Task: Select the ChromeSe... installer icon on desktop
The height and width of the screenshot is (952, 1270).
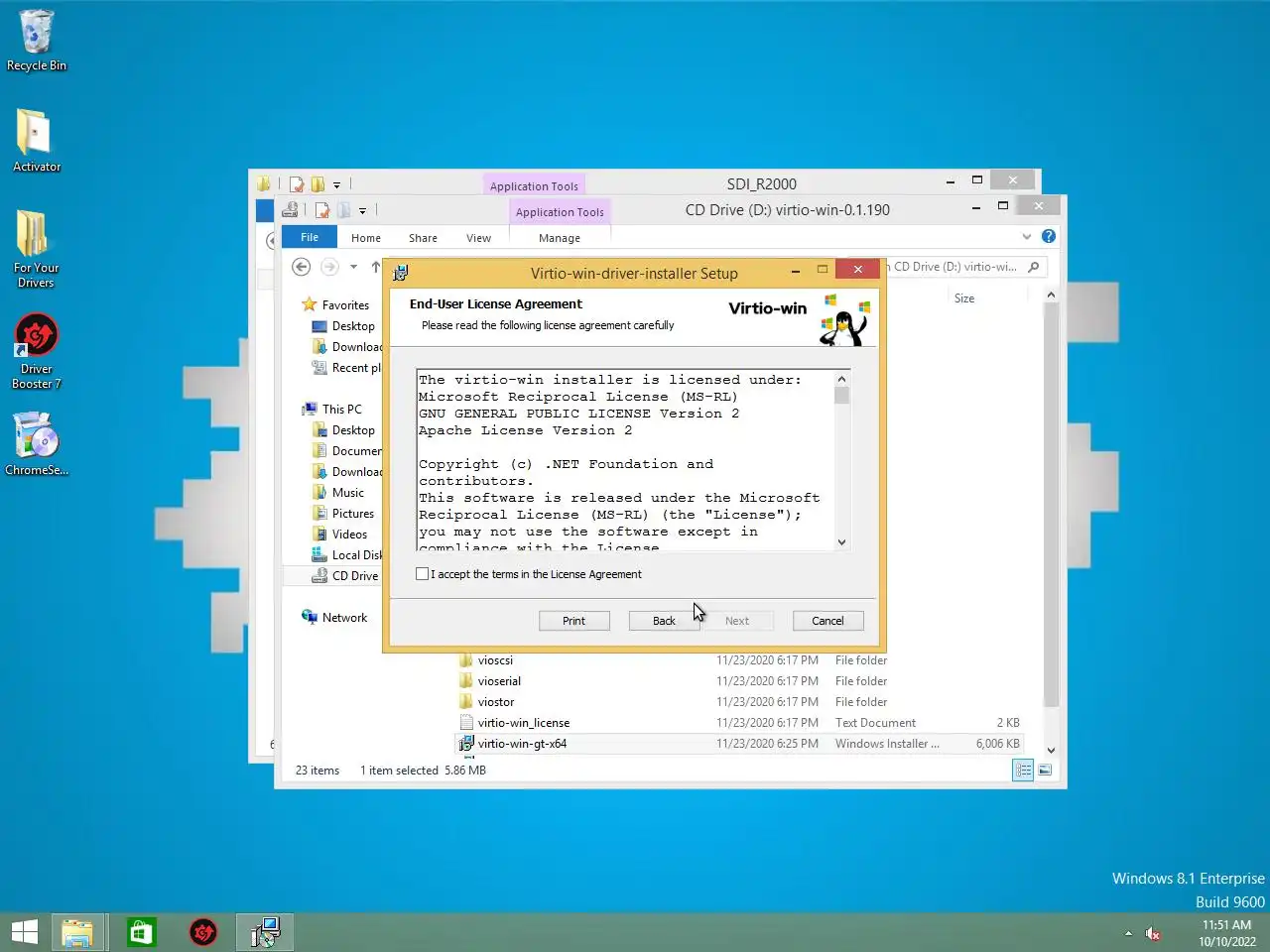Action: (36, 444)
